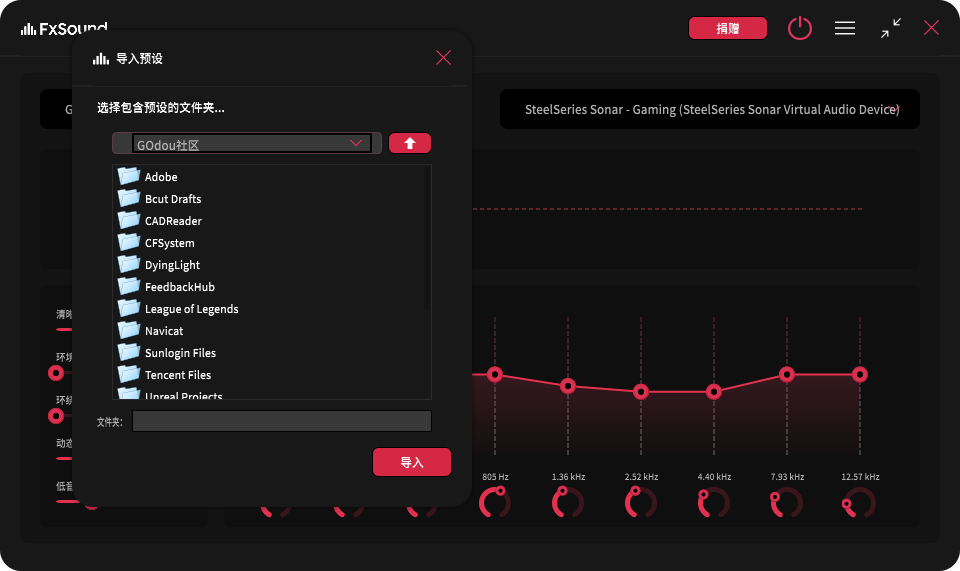This screenshot has width=960, height=571.
Task: Click the 4.40 kHz EQ band point
Action: [713, 392]
